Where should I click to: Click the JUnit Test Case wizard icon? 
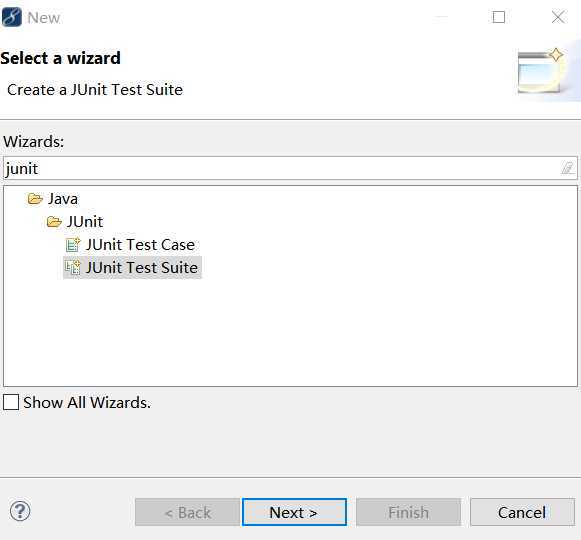click(73, 245)
